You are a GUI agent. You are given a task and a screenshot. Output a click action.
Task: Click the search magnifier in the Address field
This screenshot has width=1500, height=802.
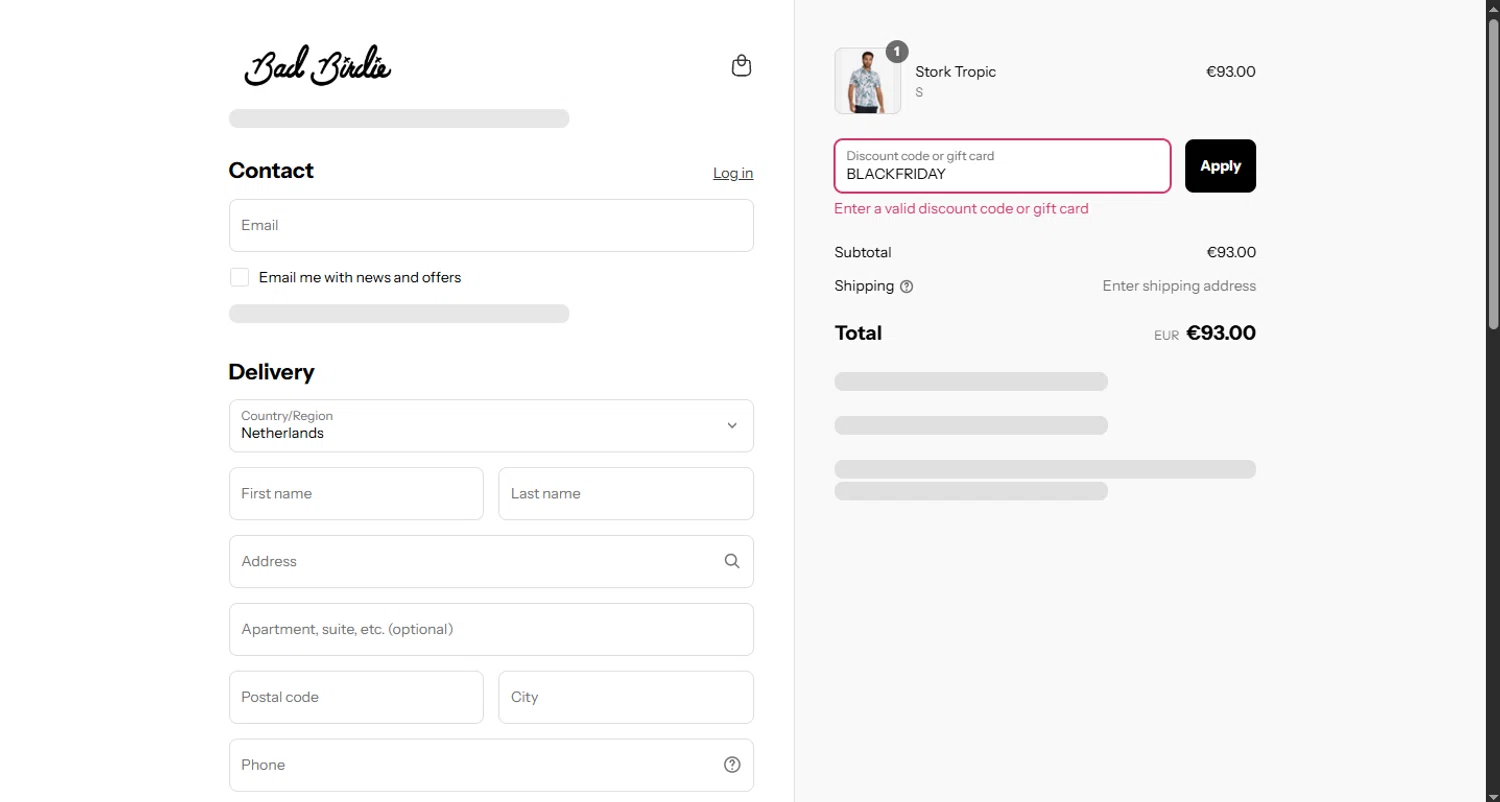point(732,561)
